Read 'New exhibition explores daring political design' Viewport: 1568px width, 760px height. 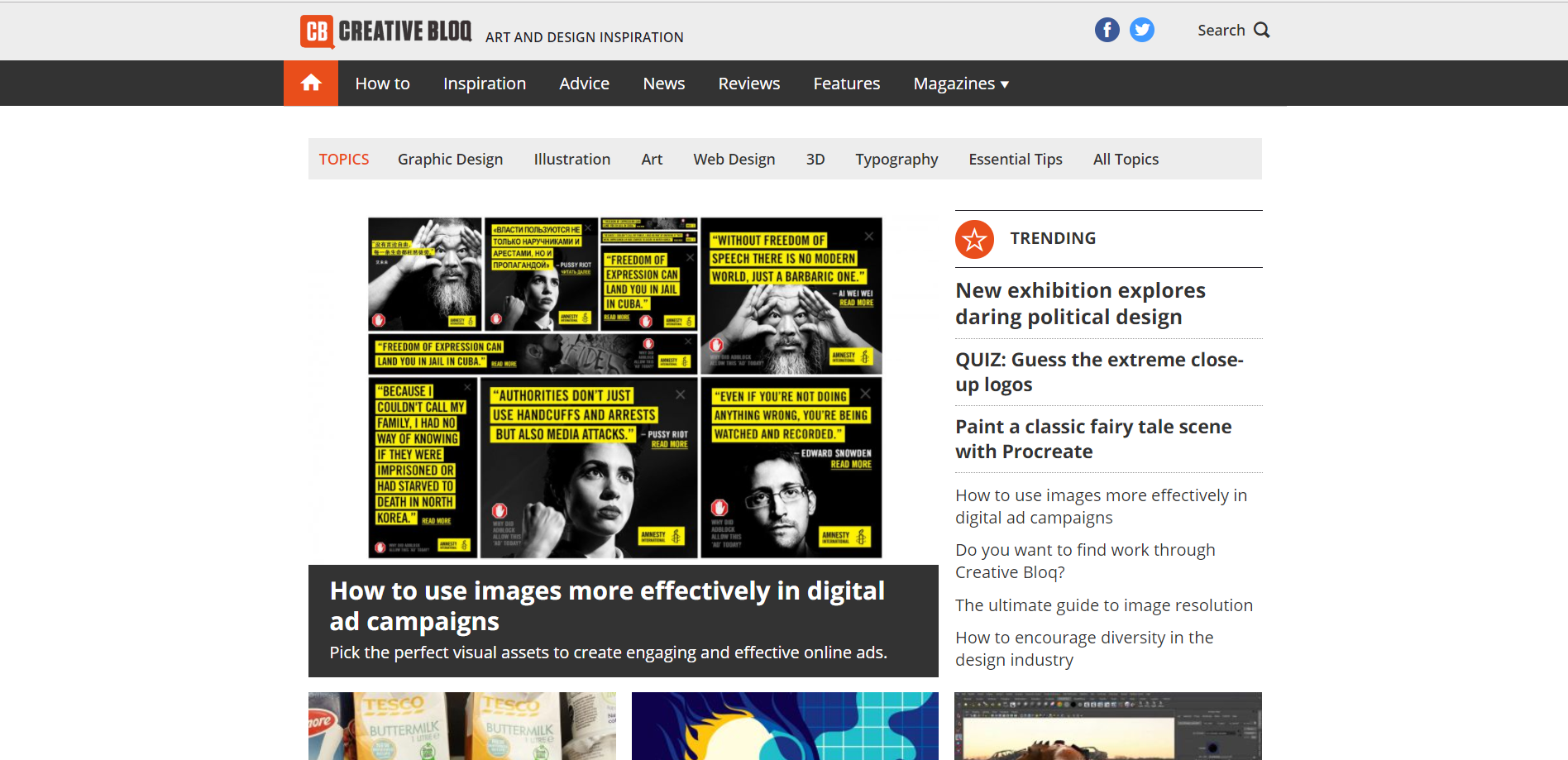[x=1080, y=304]
